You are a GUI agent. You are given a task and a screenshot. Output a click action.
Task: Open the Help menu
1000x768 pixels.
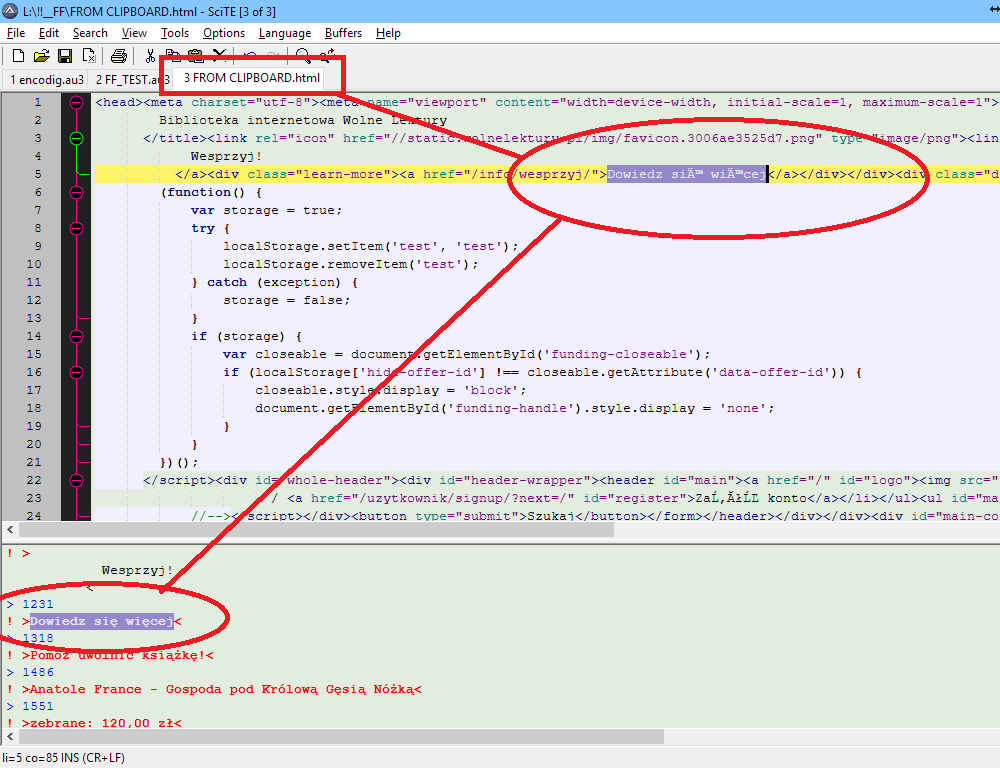tap(388, 33)
